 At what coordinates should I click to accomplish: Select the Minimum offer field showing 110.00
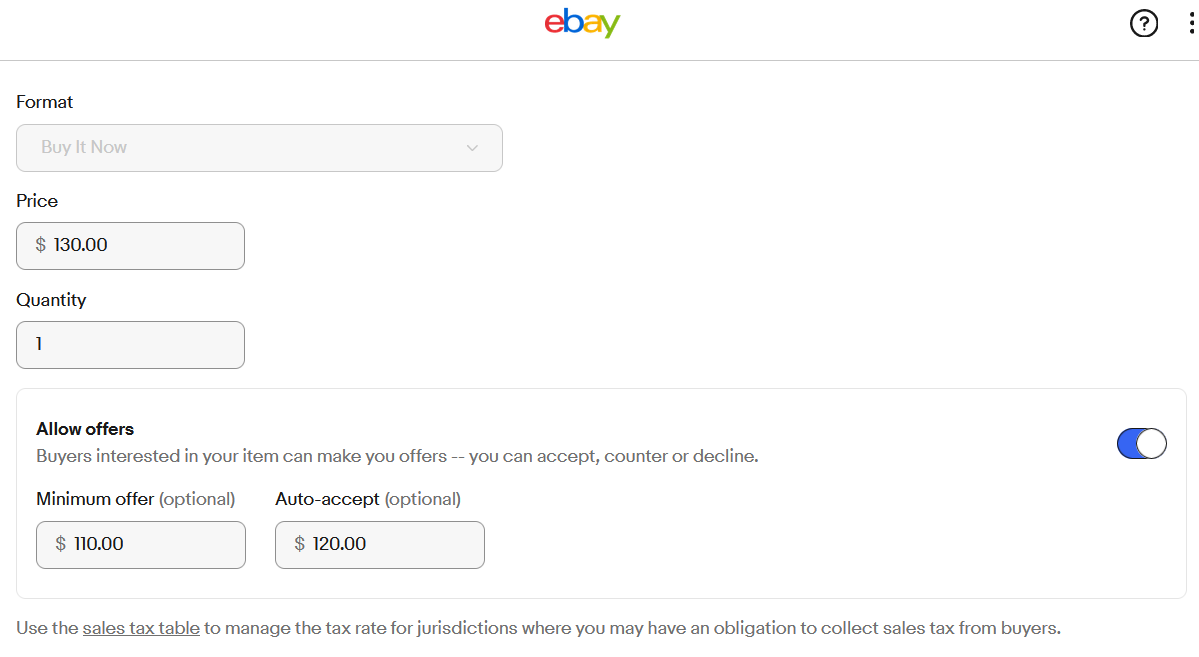coord(140,544)
